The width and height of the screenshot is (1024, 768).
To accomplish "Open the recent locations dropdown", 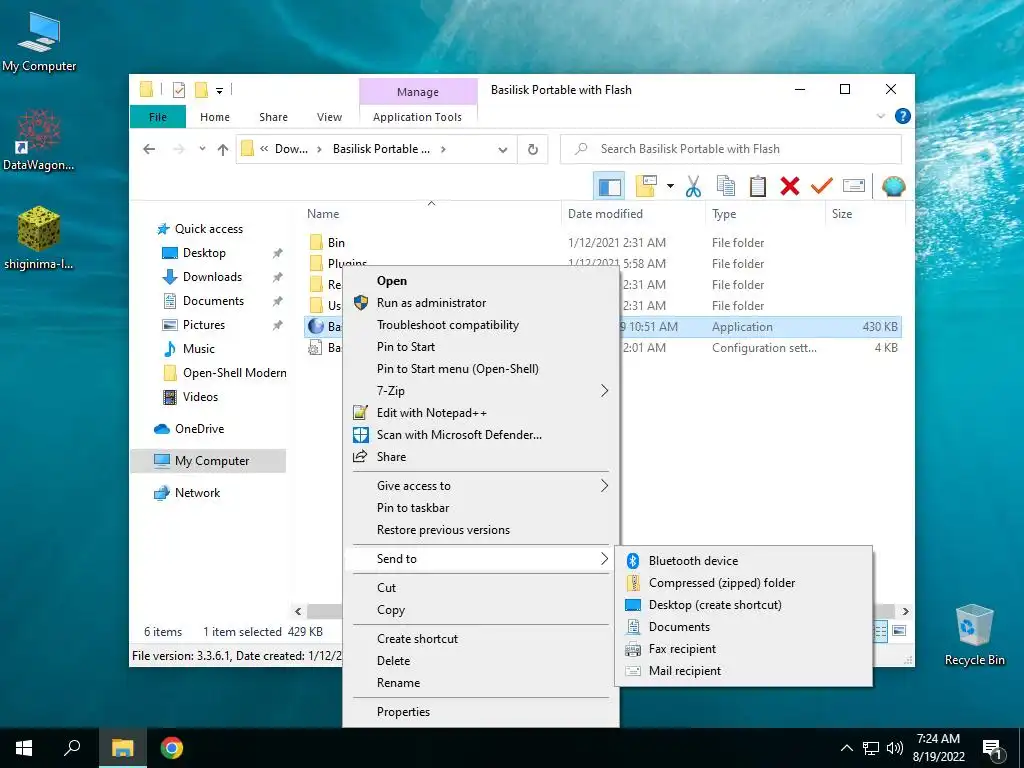I will tap(202, 149).
